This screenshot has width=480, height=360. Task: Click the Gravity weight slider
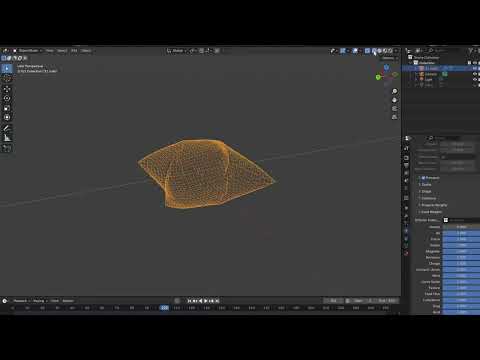click(461, 227)
